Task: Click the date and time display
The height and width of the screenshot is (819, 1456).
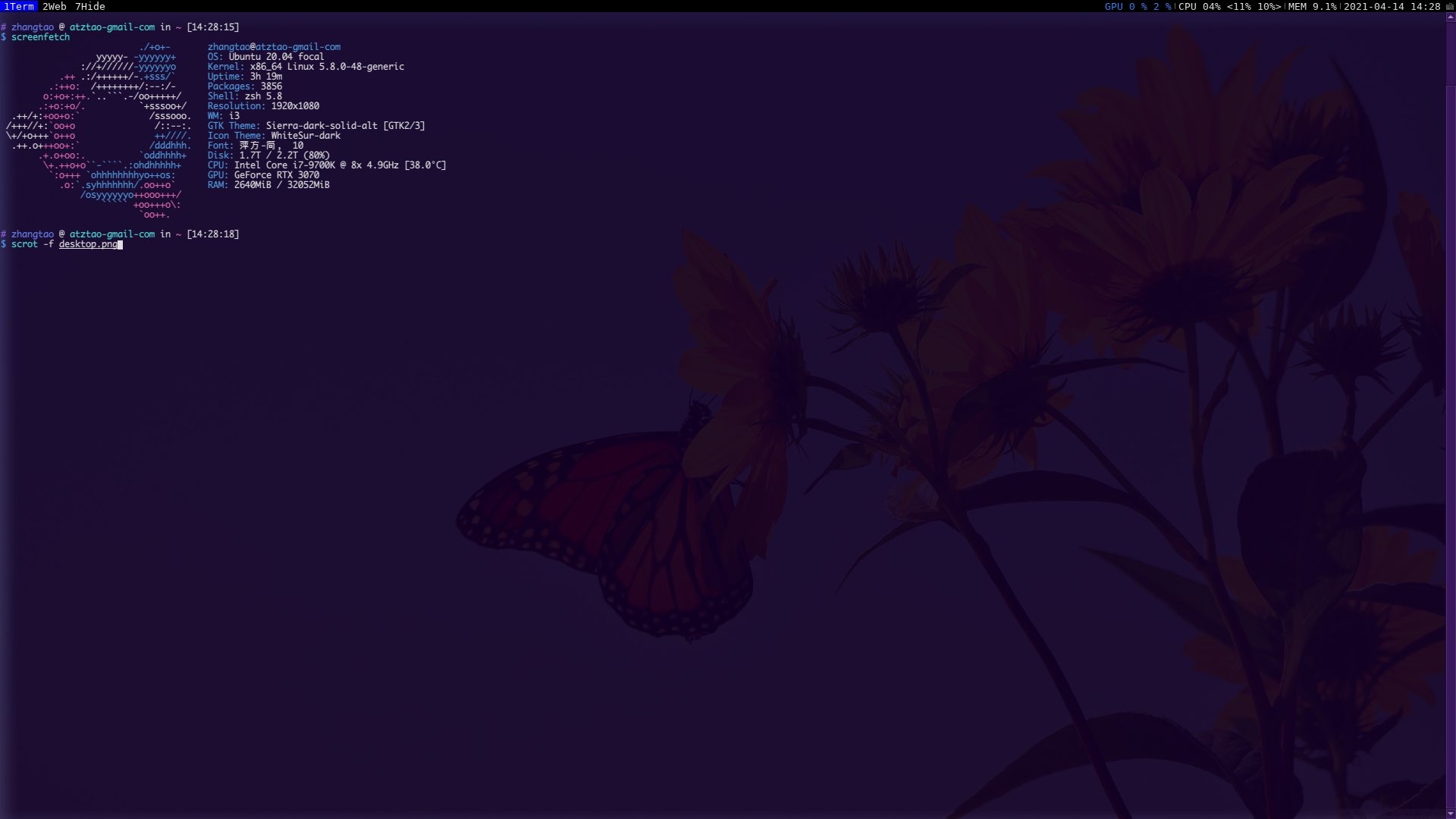Action: click(1392, 6)
